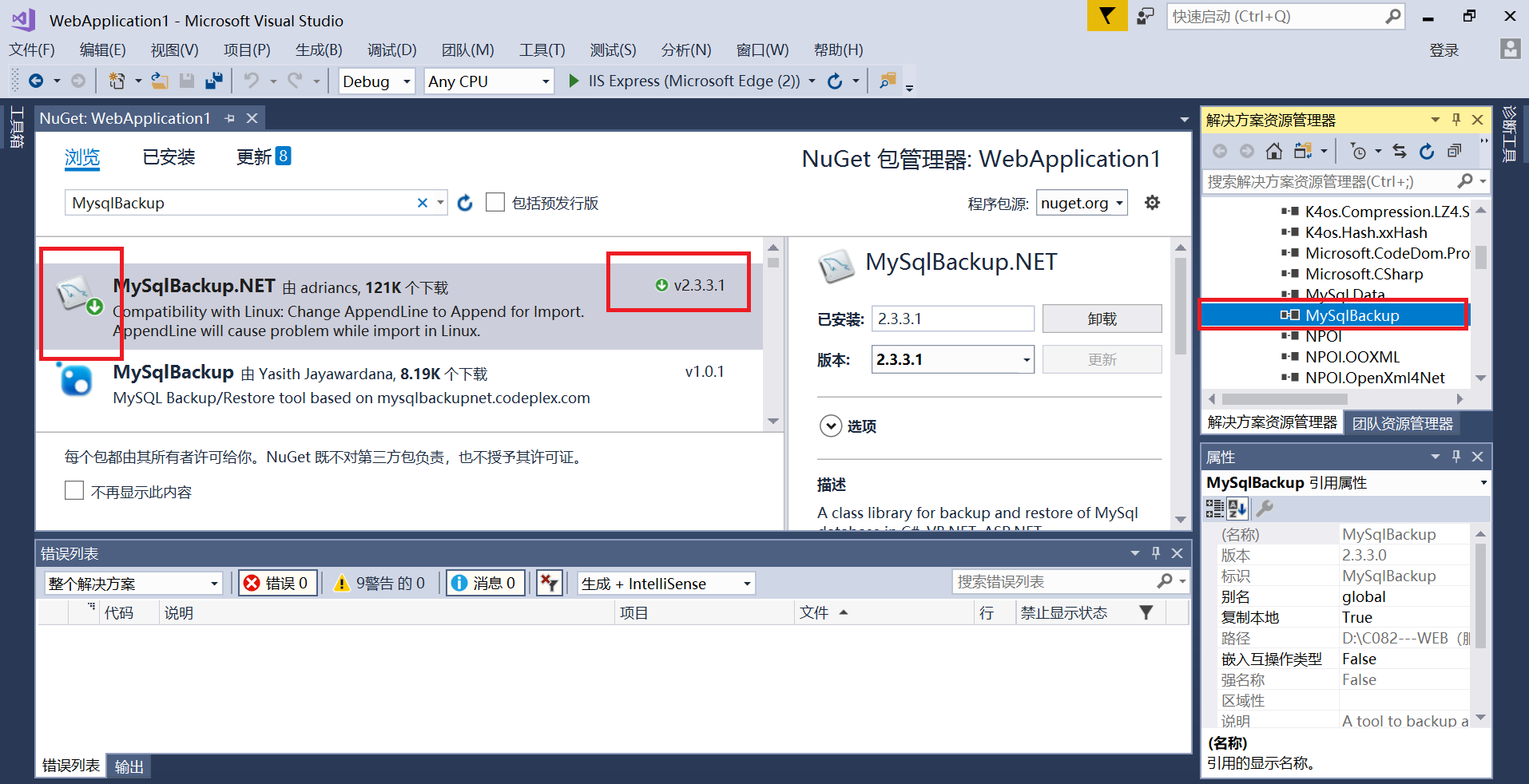
Task: Expand the Options section in package details
Action: (x=831, y=426)
